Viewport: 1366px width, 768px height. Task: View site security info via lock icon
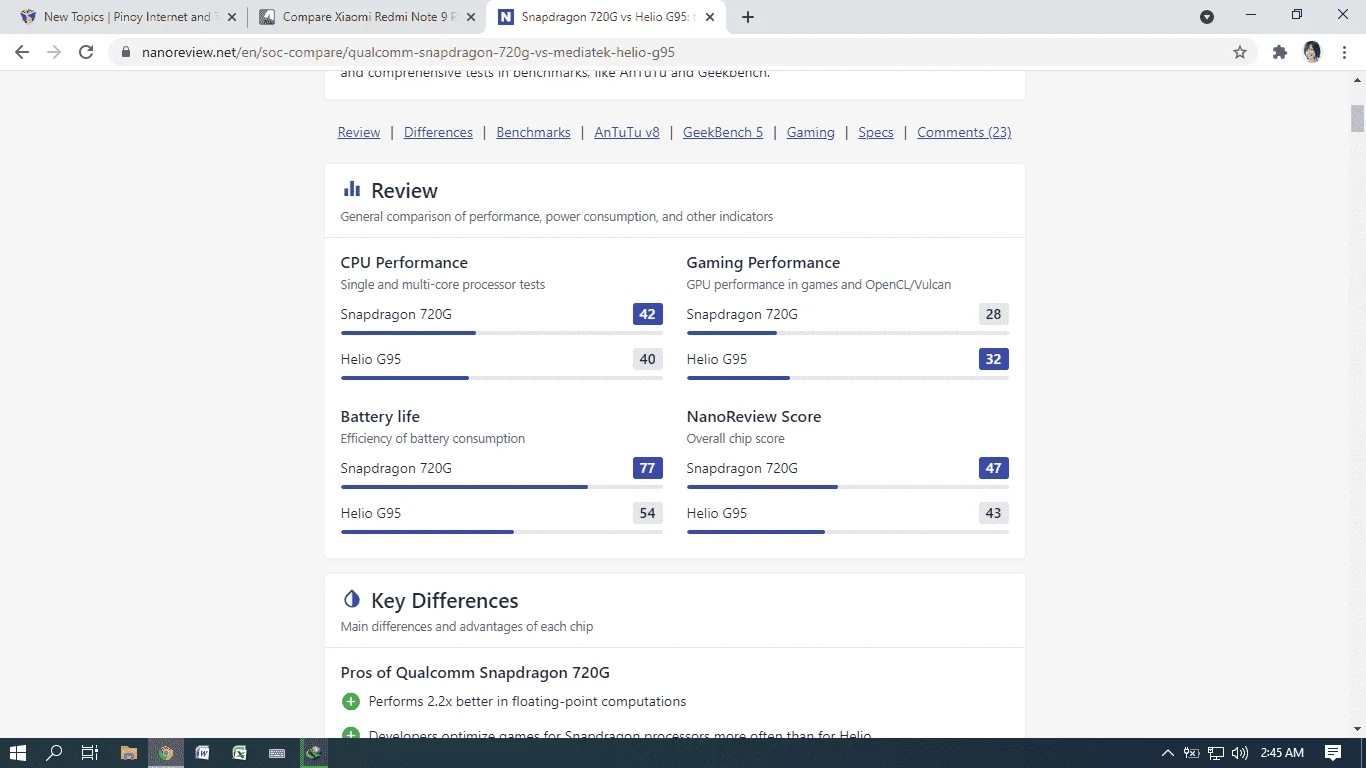tap(126, 52)
